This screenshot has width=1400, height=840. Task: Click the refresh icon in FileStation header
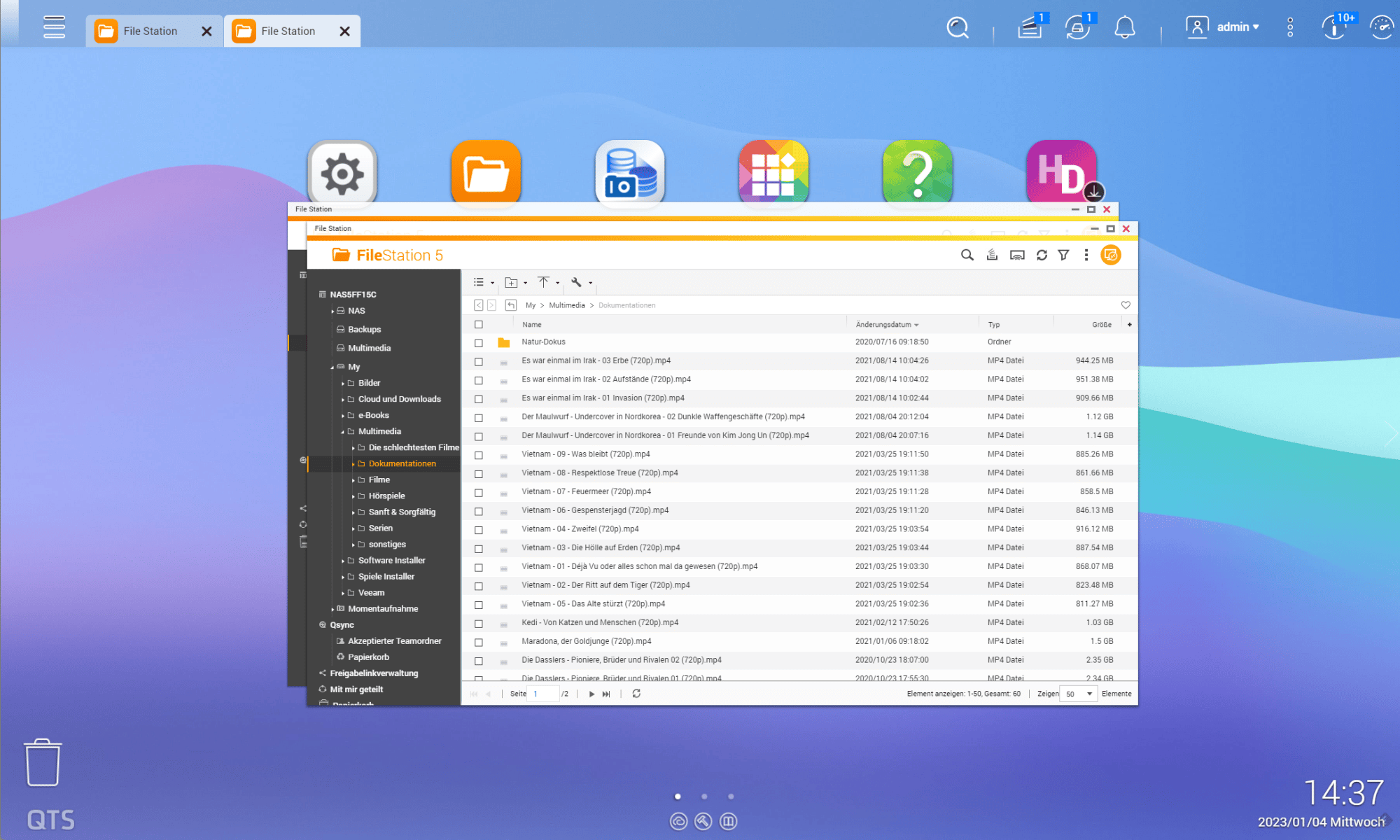(1042, 255)
